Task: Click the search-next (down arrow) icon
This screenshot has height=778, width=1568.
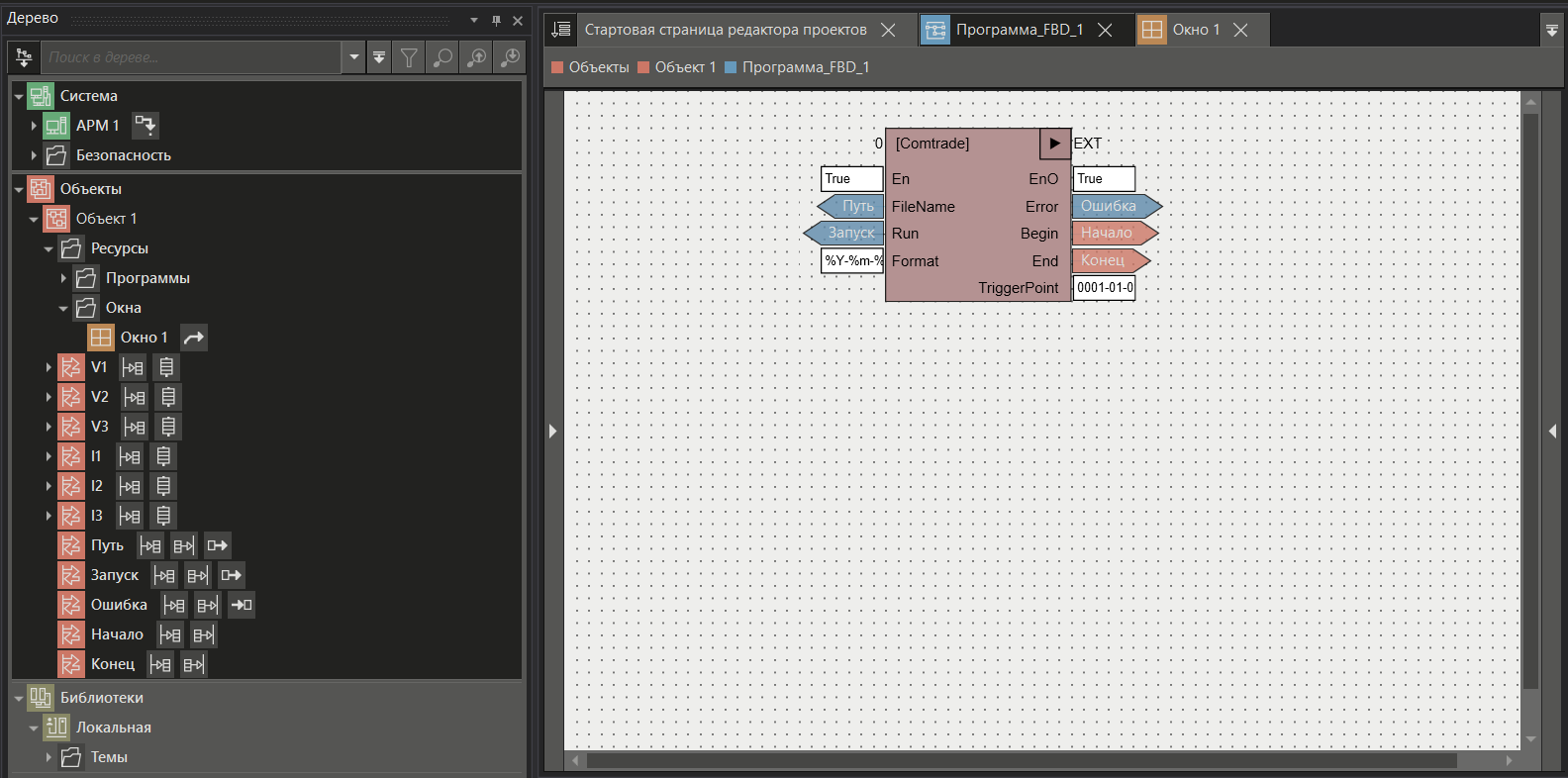Action: point(510,58)
